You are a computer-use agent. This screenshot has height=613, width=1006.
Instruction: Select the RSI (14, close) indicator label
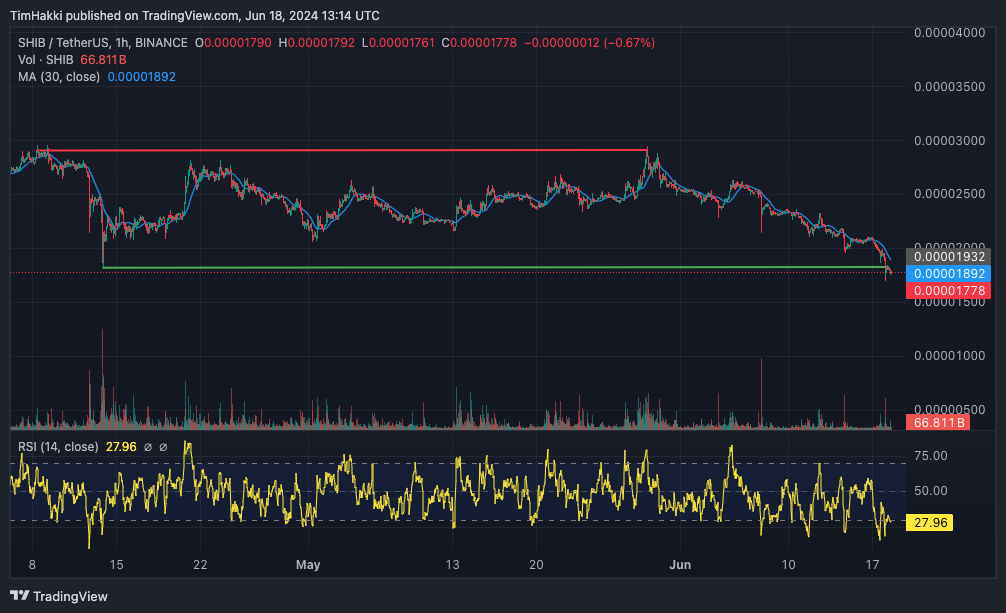point(58,447)
